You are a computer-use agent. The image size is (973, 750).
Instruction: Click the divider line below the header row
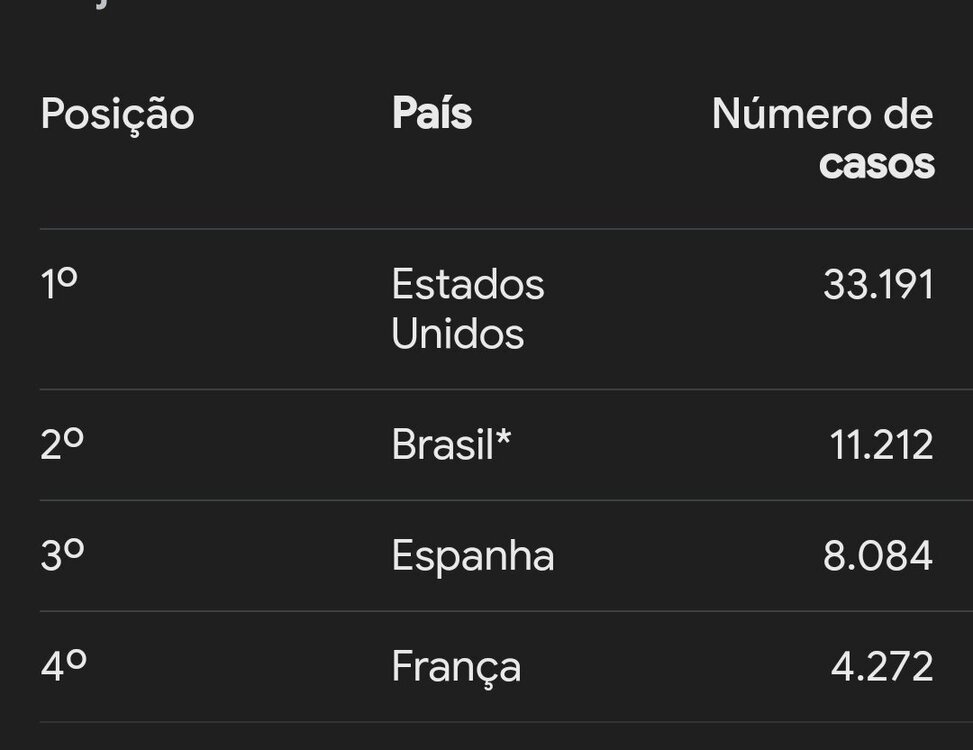500,229
